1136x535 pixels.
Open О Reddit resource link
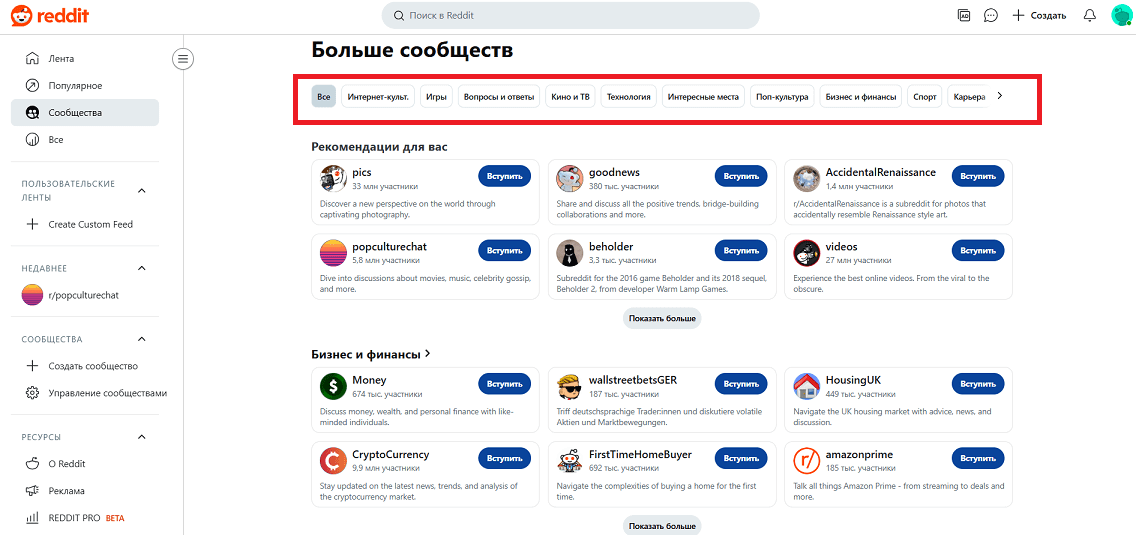point(85,464)
